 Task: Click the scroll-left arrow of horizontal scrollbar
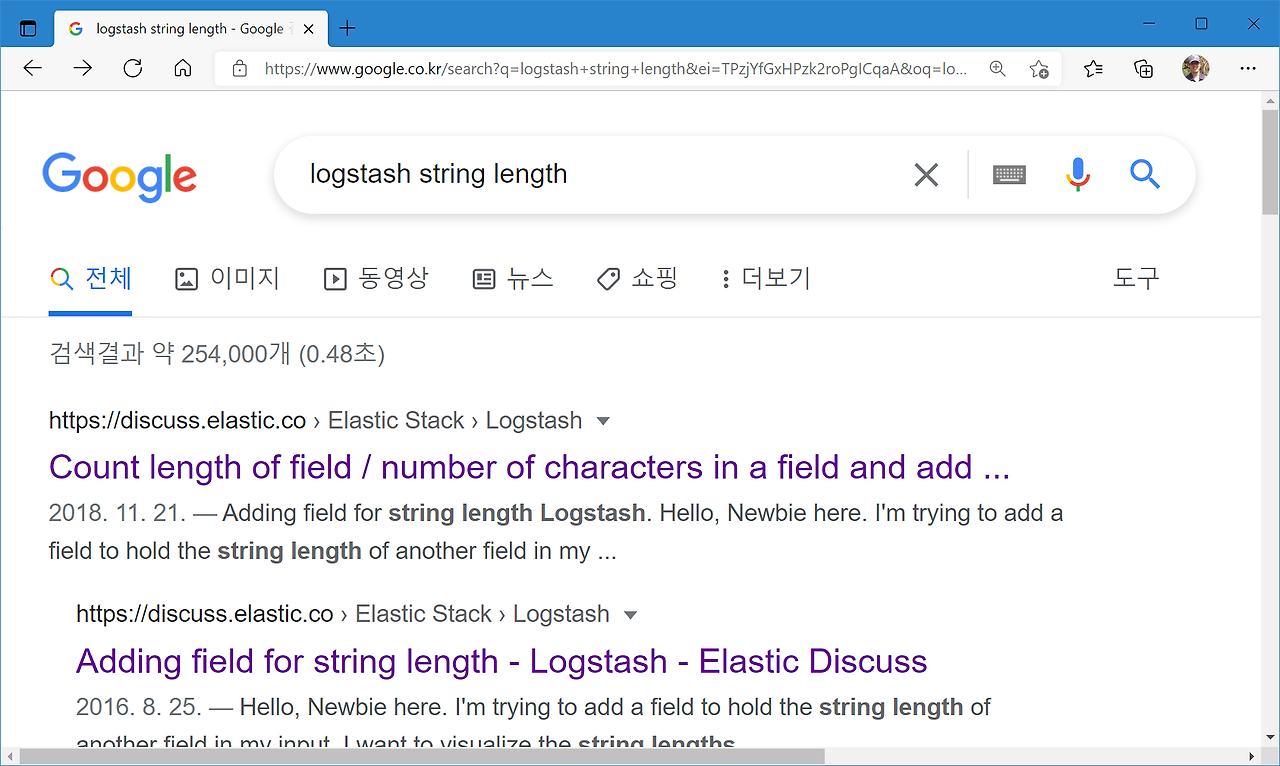coord(9,756)
